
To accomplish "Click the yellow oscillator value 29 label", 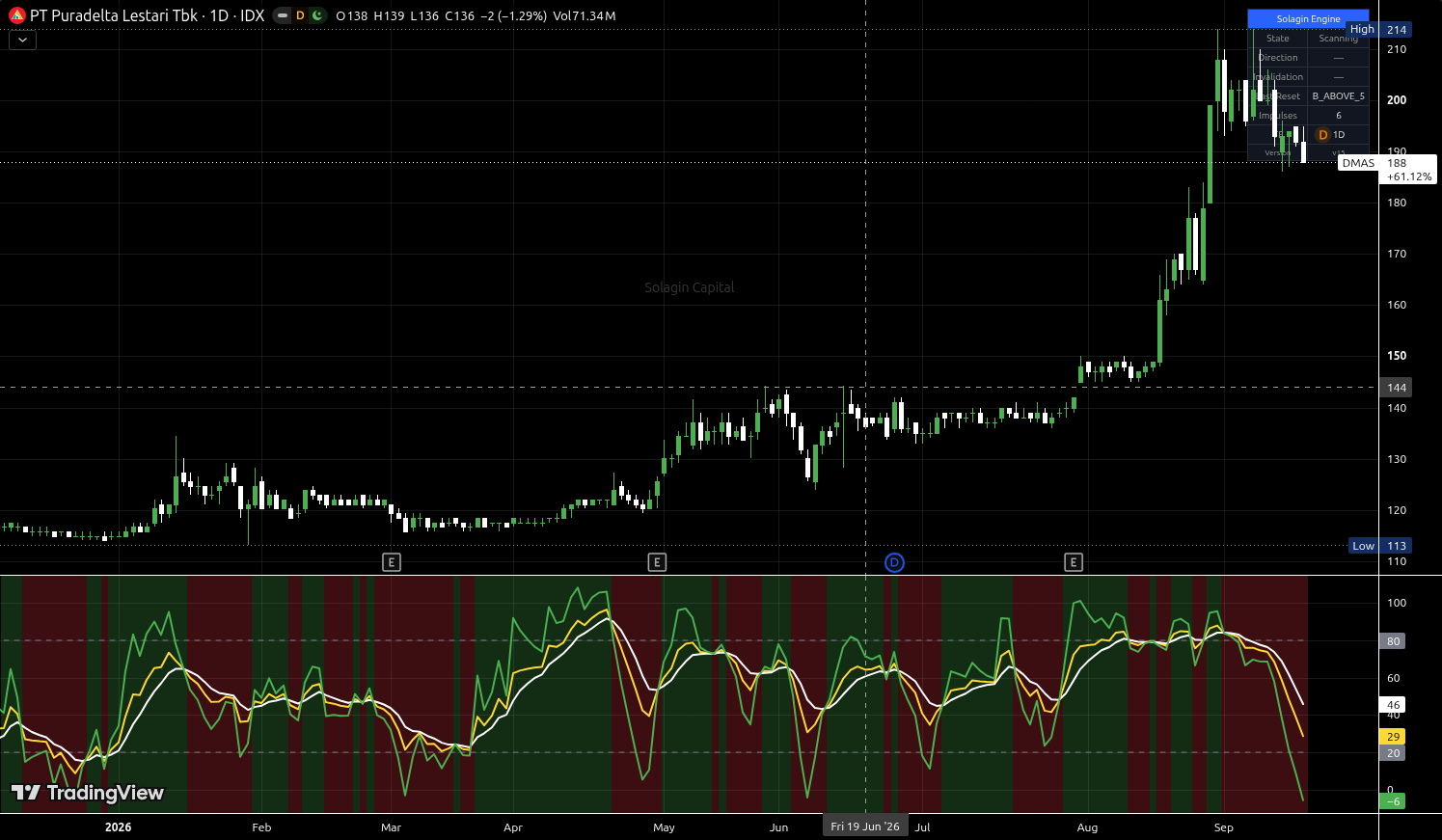I will (1393, 737).
